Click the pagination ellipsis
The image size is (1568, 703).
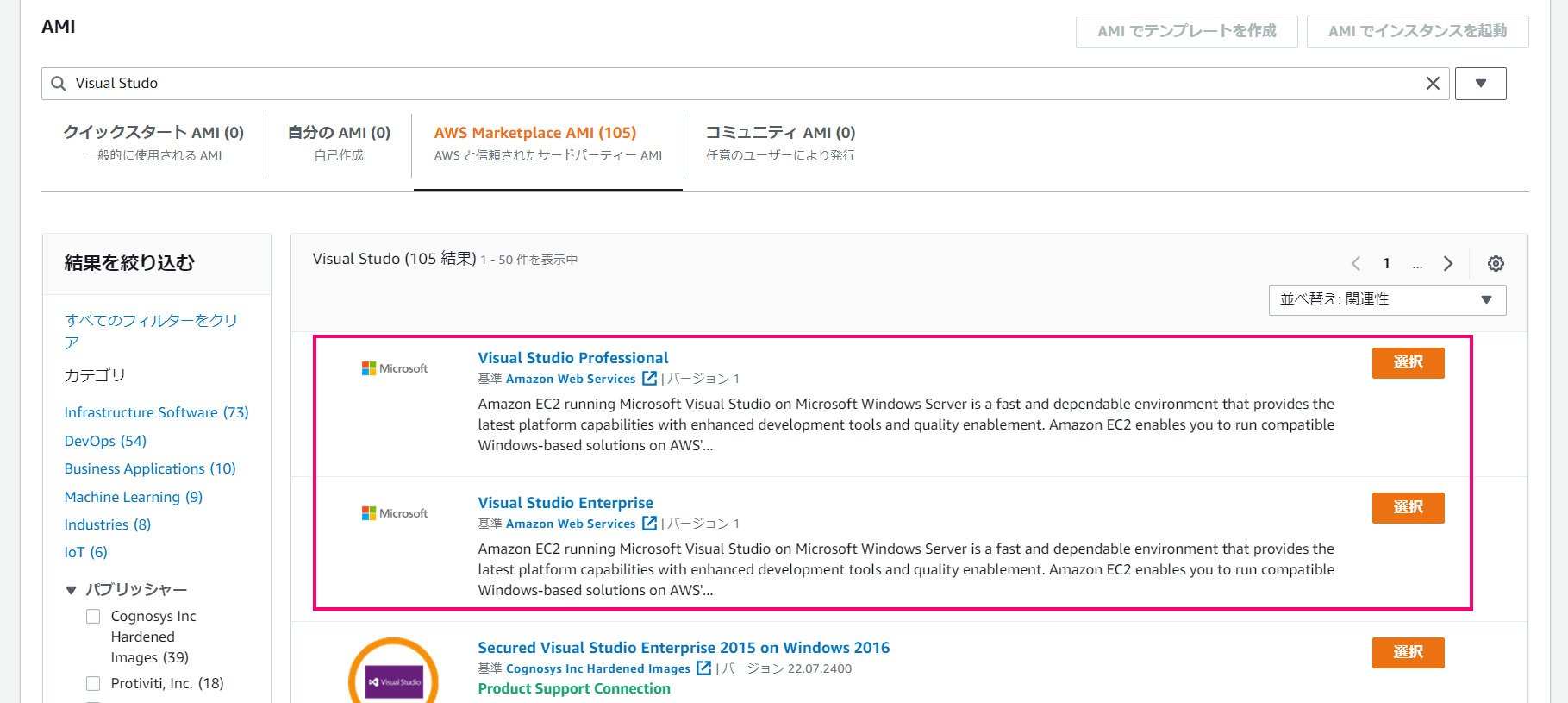coord(1417,266)
